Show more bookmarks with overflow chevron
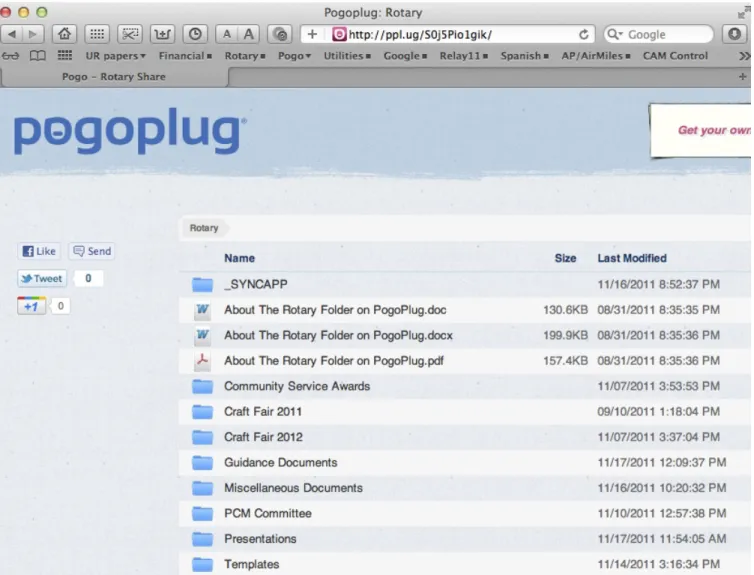 tap(744, 56)
